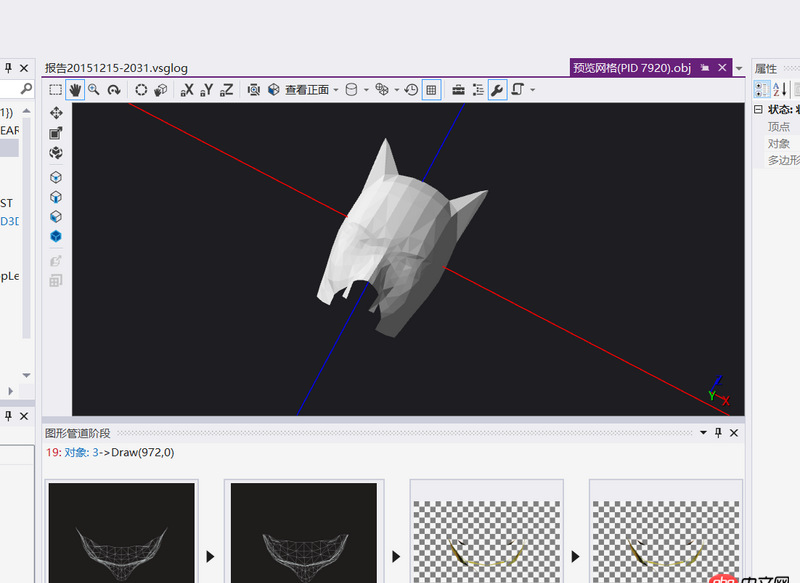Screen dimensions: 800x583
Task: Open the cylinder shape dropdown arrow
Action: (366, 90)
